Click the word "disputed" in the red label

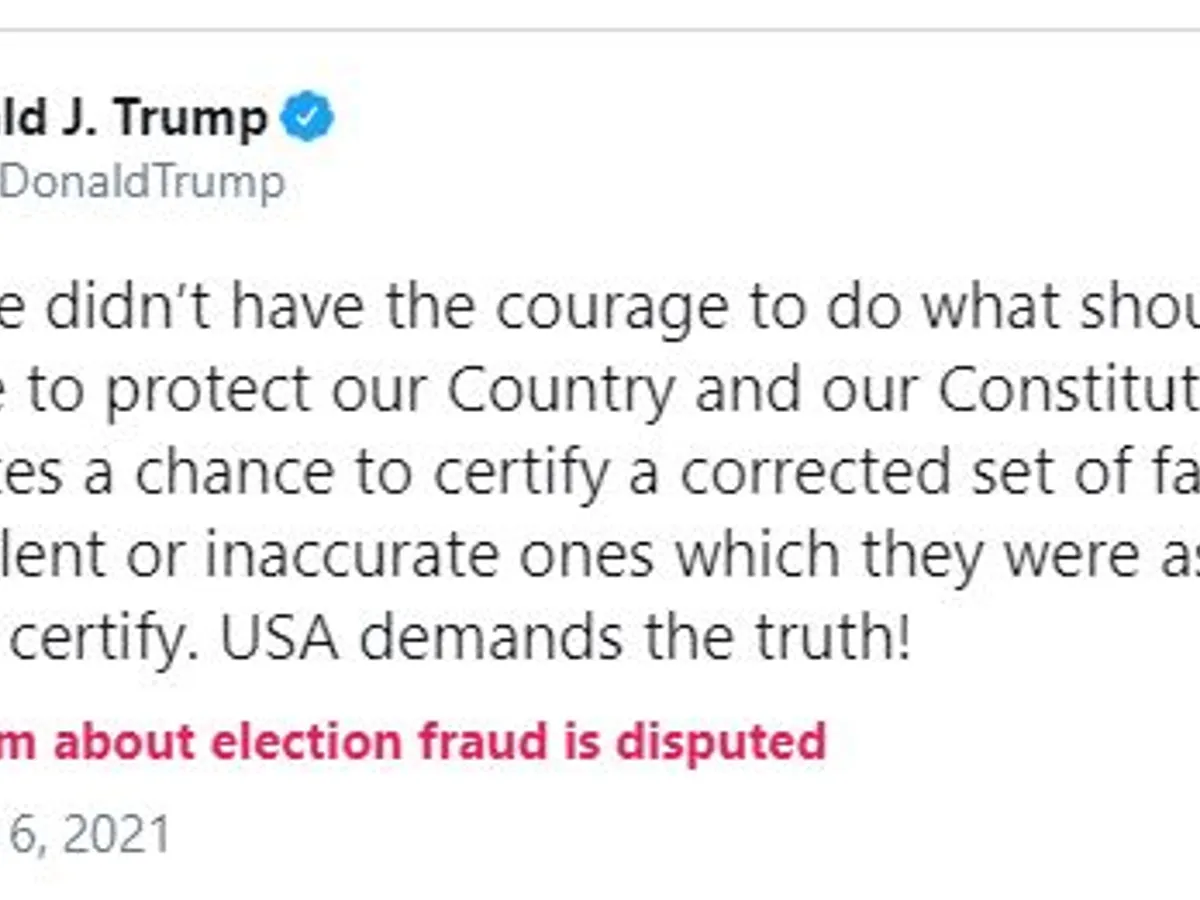[x=721, y=742]
